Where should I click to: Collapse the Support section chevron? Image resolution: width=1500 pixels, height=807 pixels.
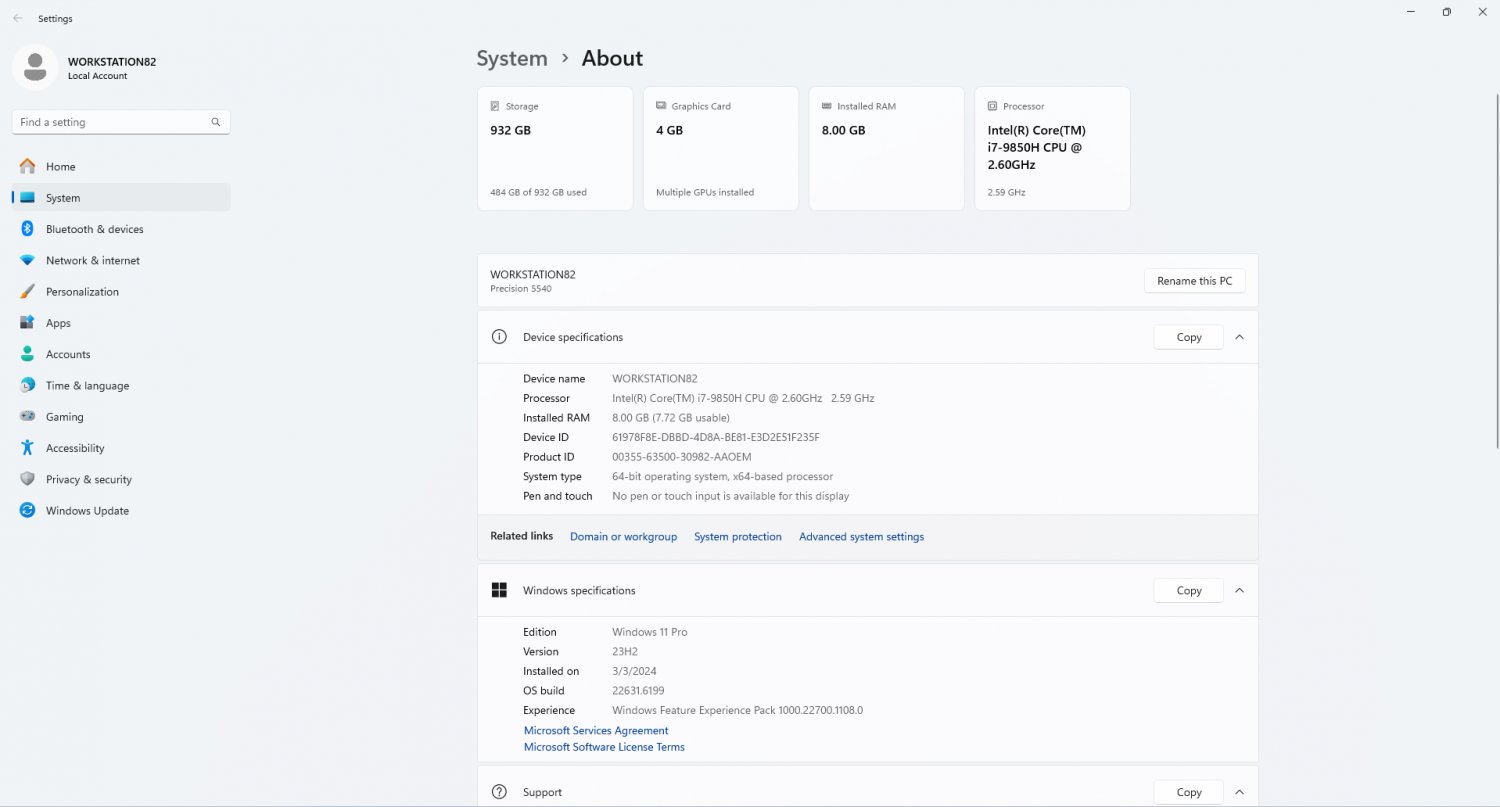1239,792
